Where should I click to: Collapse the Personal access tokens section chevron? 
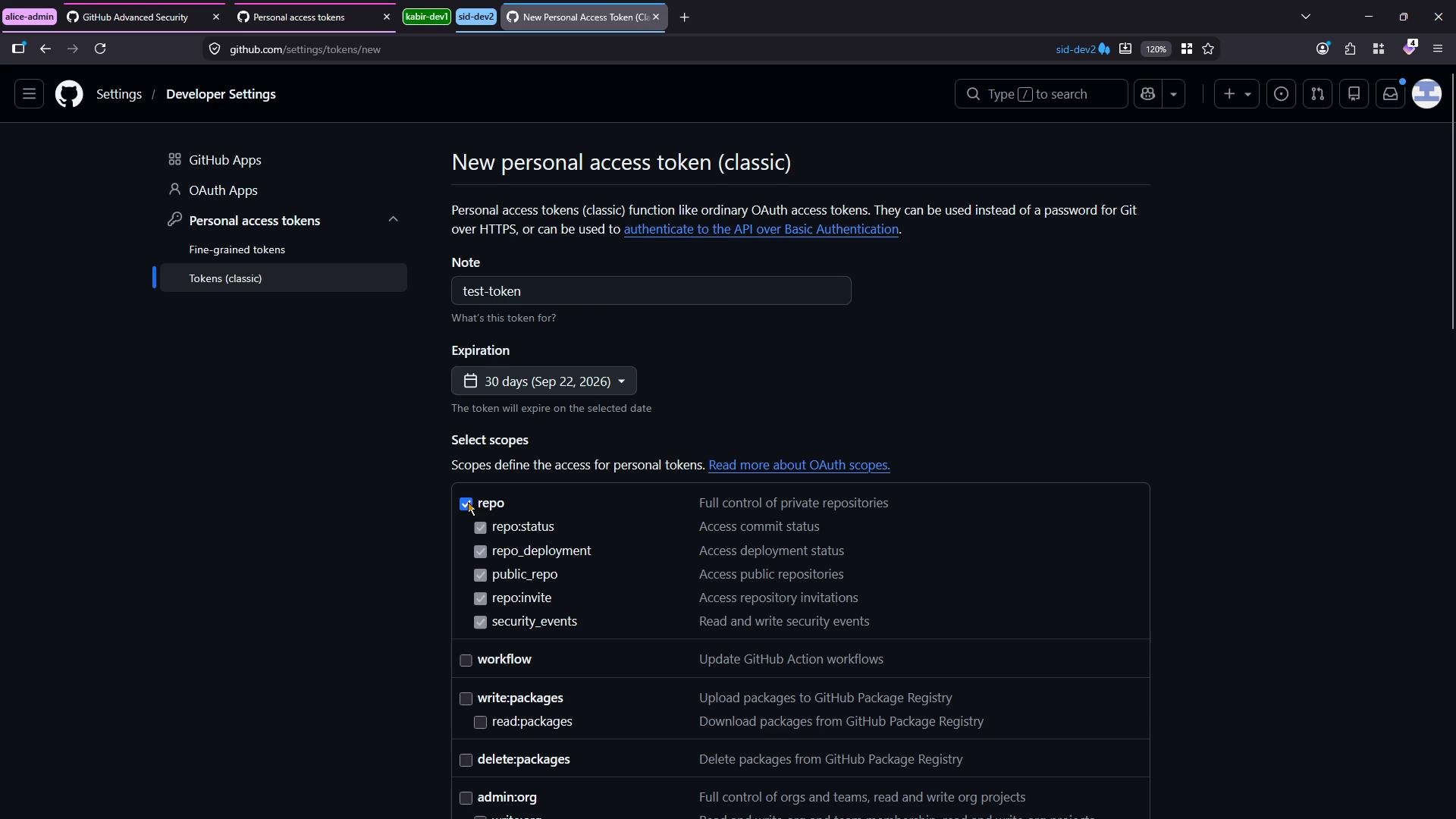pos(393,220)
